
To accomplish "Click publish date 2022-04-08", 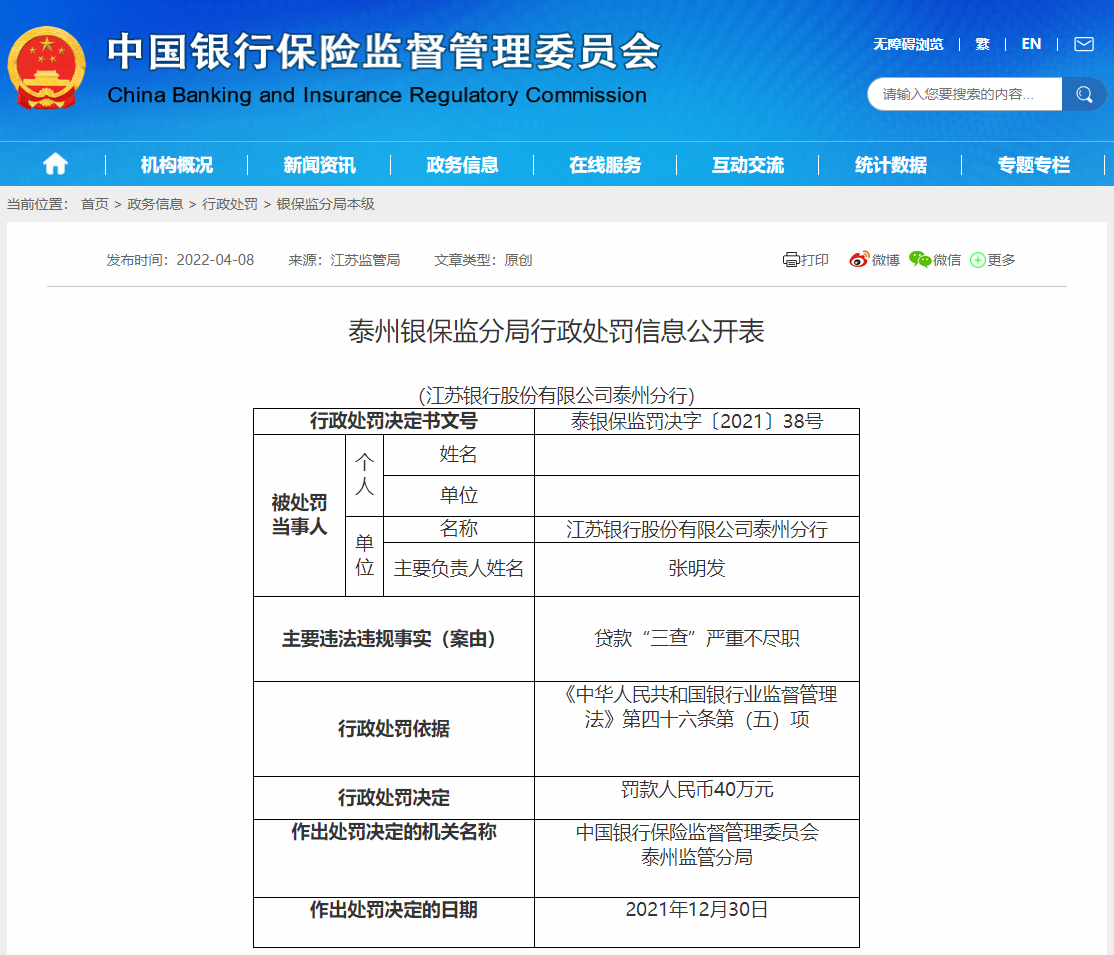I will (x=215, y=260).
